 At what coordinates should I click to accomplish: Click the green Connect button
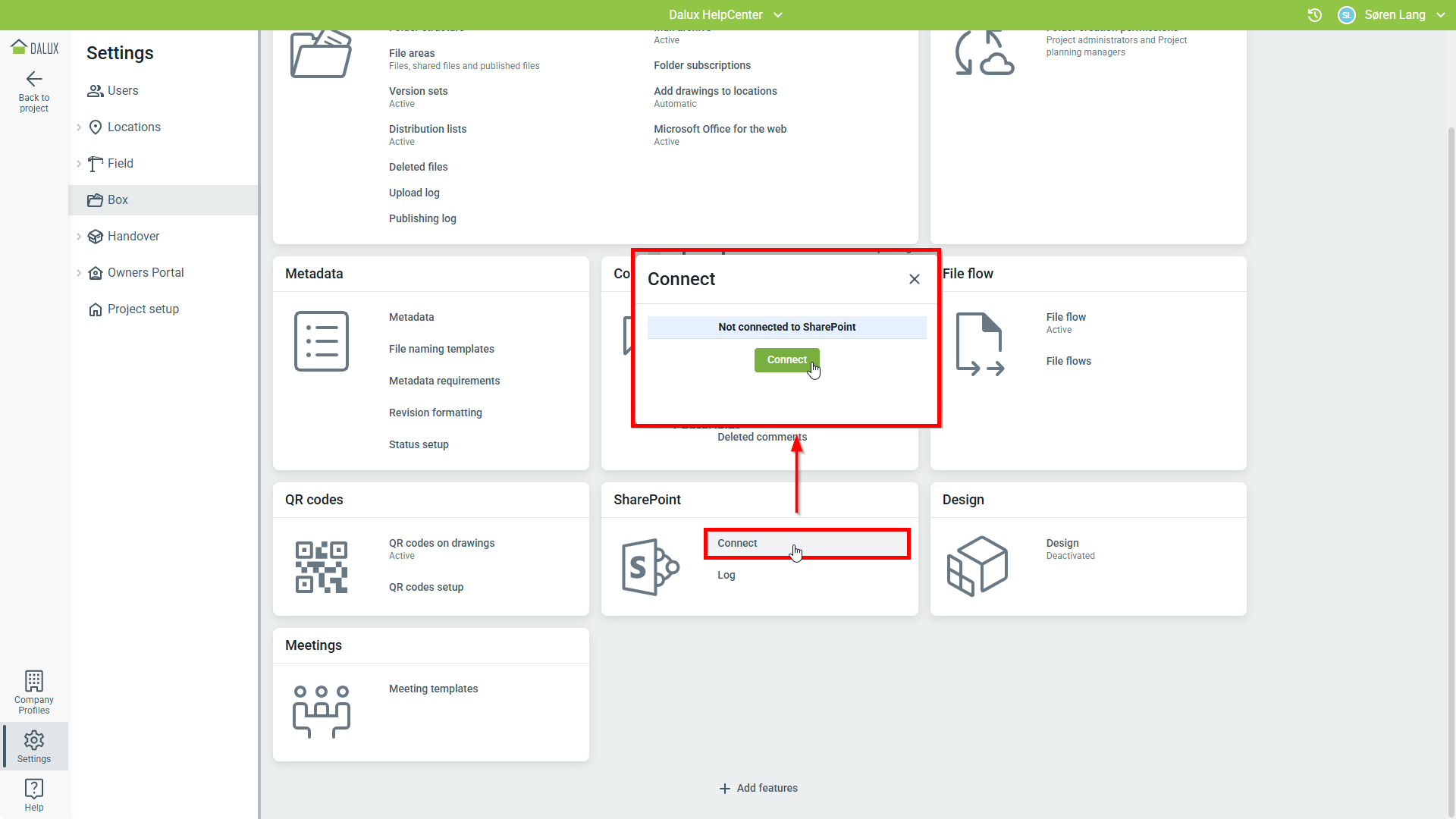click(786, 360)
